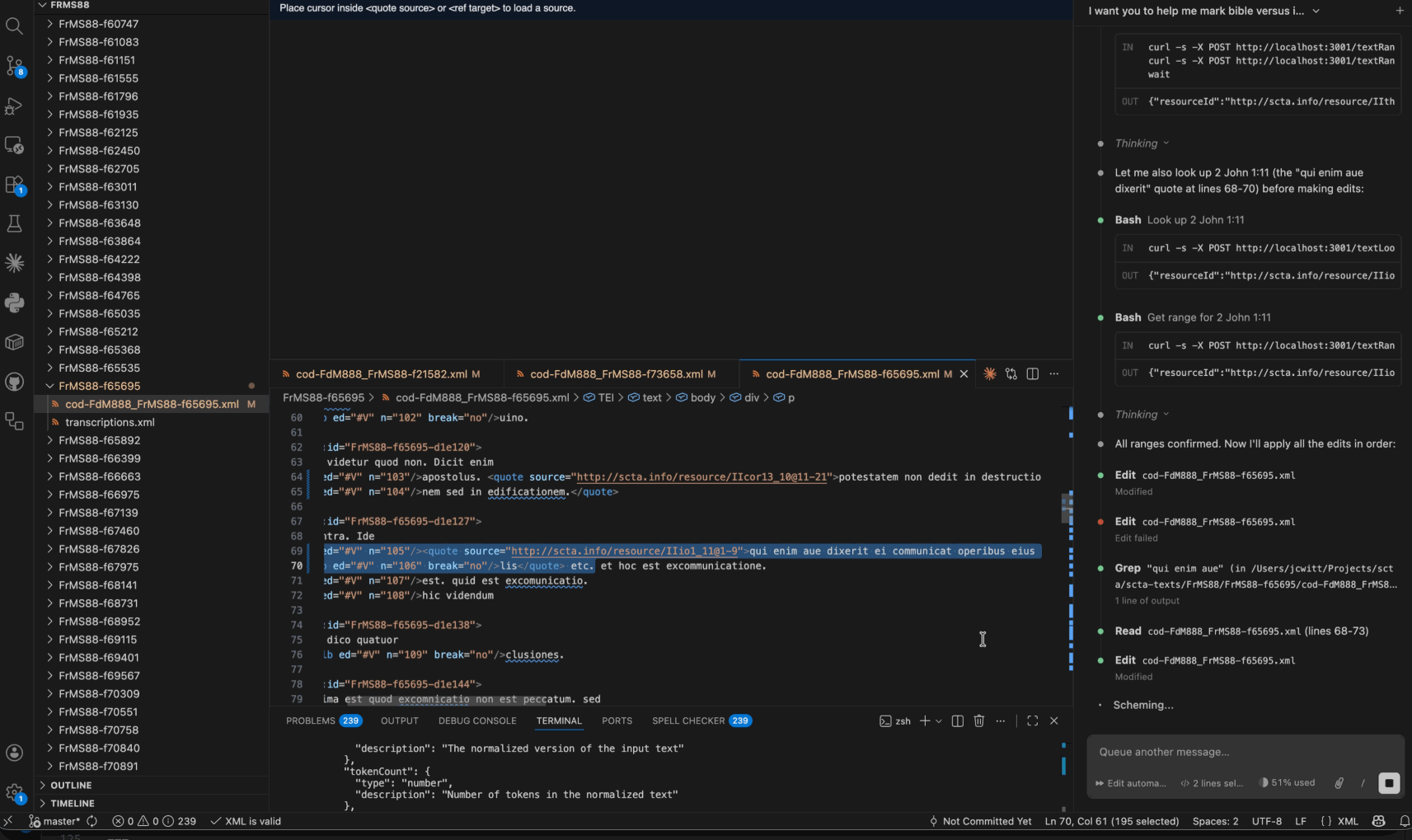Expand the OUTLINE section
1412x840 pixels.
click(x=72, y=786)
